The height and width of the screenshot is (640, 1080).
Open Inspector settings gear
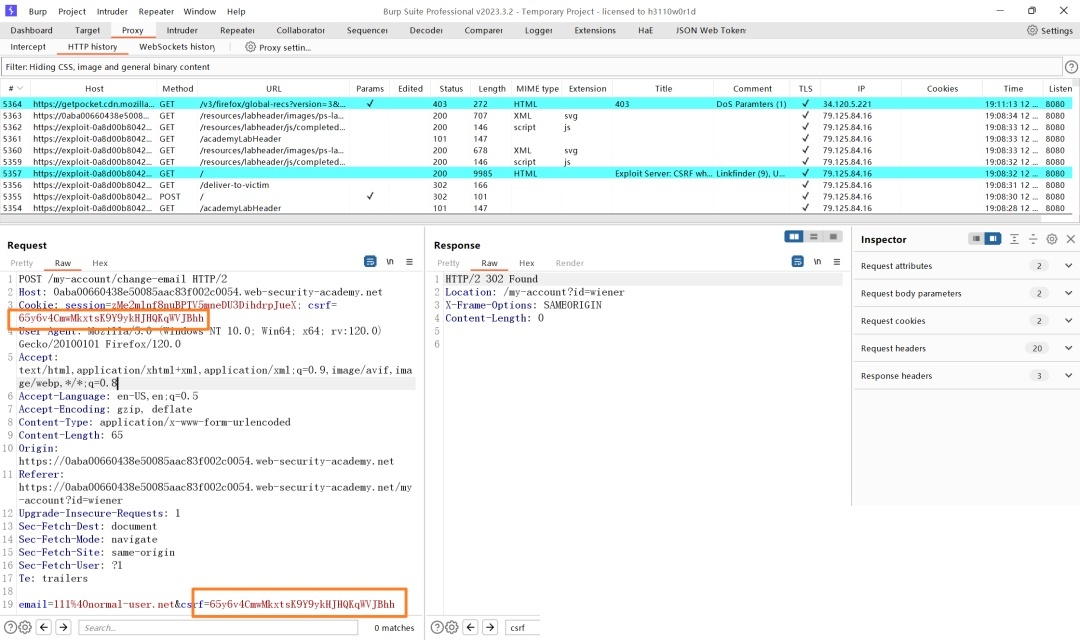1052,239
